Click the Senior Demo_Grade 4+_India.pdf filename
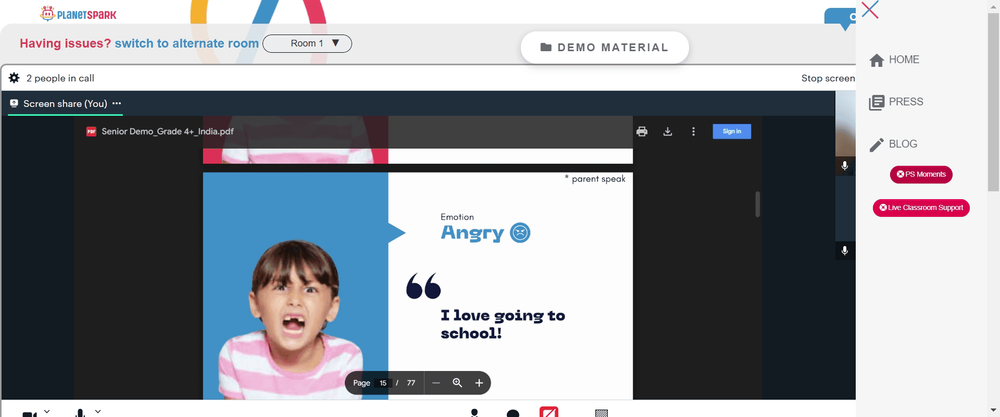Screen dimensions: 1000x417 click(168, 131)
